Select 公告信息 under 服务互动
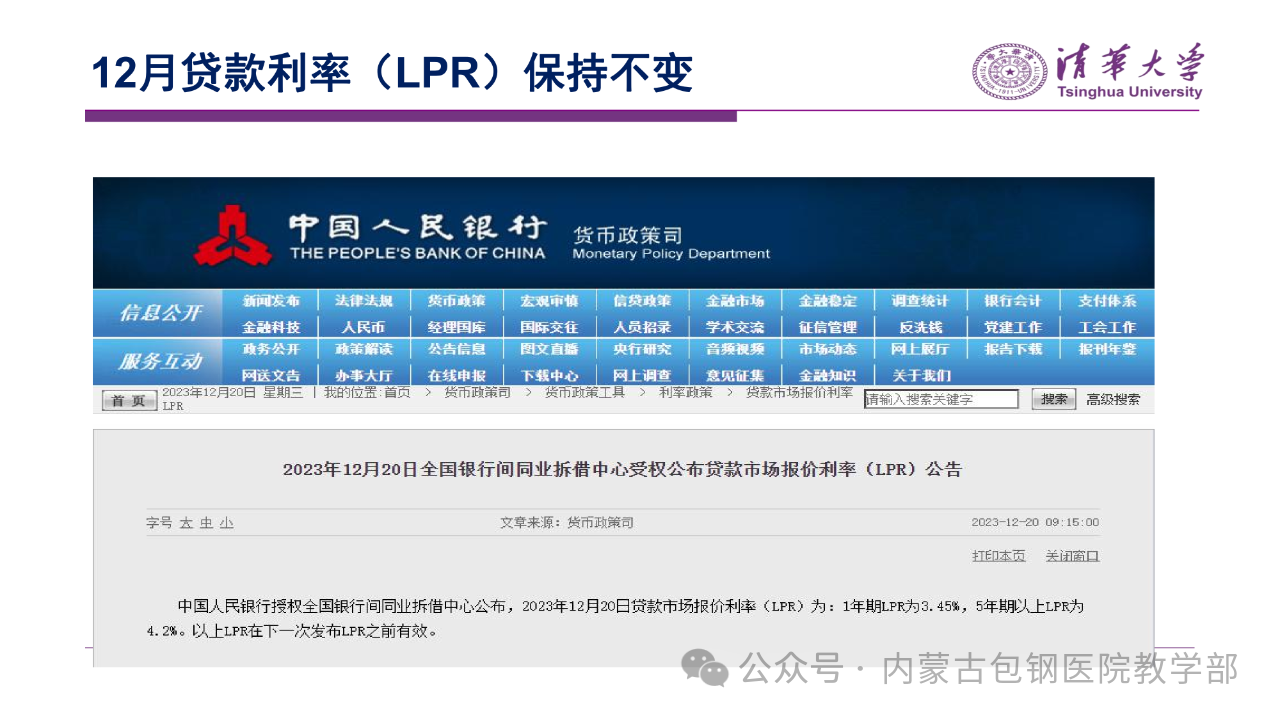 tap(457, 350)
